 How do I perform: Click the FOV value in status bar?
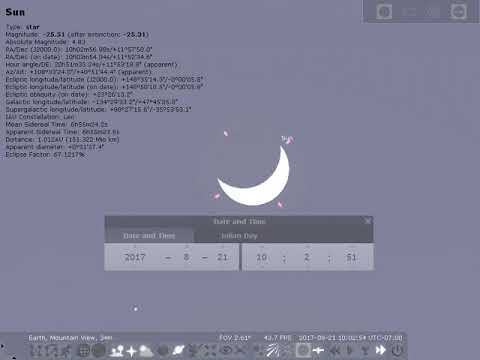click(235, 338)
